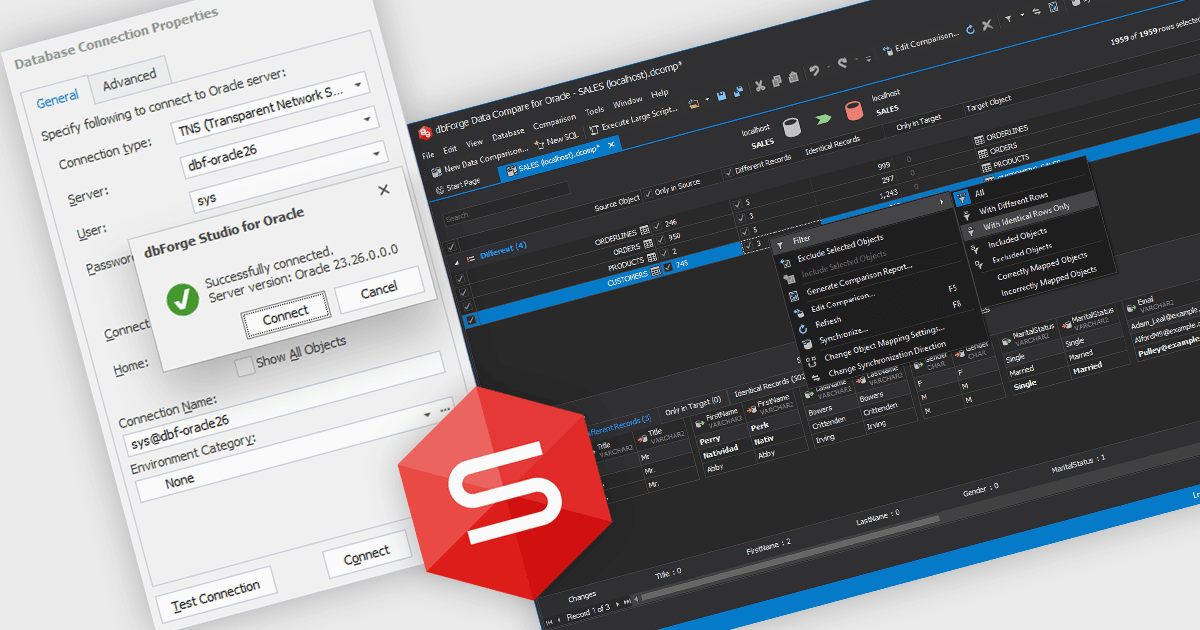
Task: Click the Execute Large Script toolbar icon
Action: [x=594, y=128]
